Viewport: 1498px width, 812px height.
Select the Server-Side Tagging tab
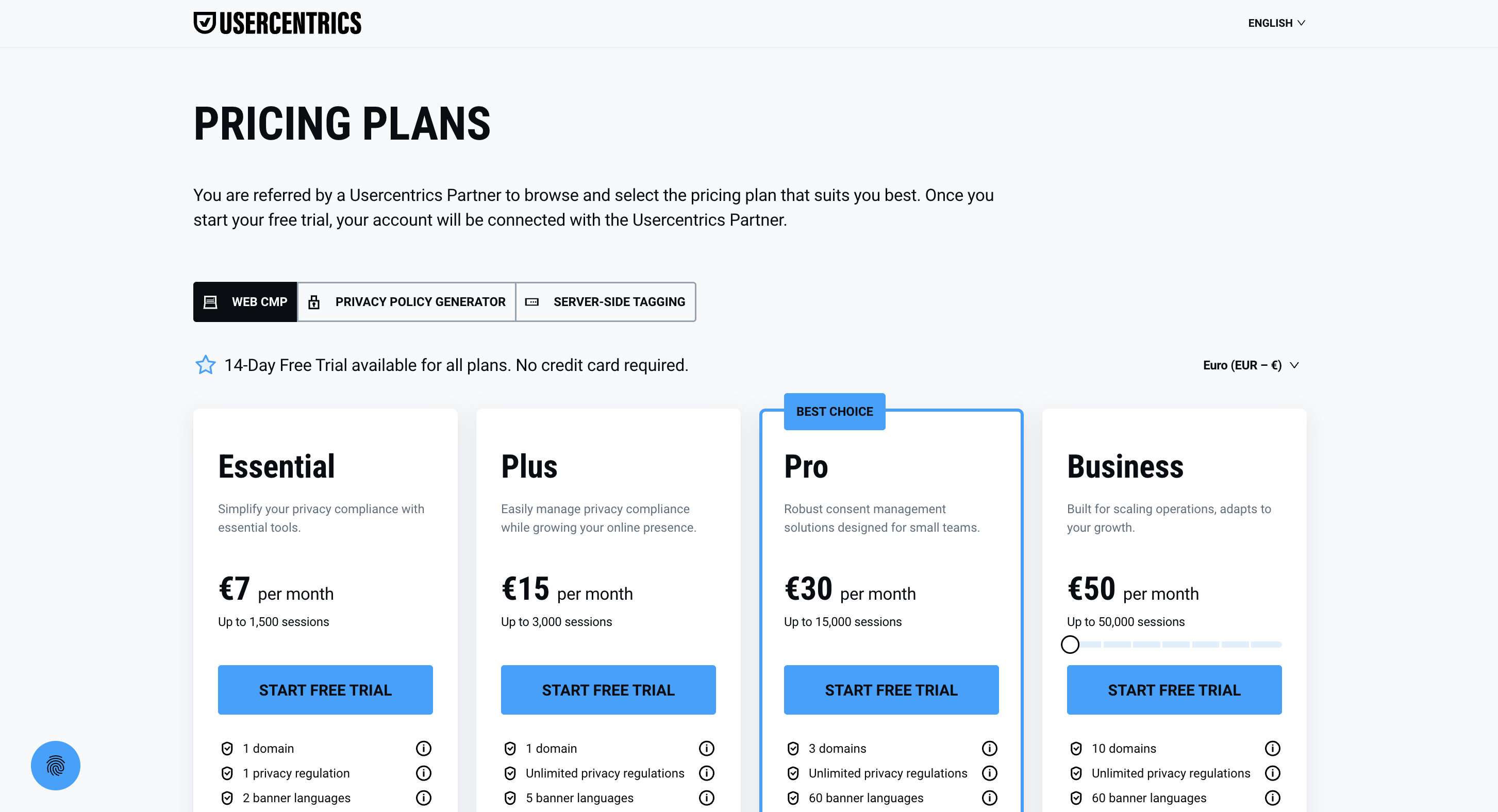tap(605, 302)
